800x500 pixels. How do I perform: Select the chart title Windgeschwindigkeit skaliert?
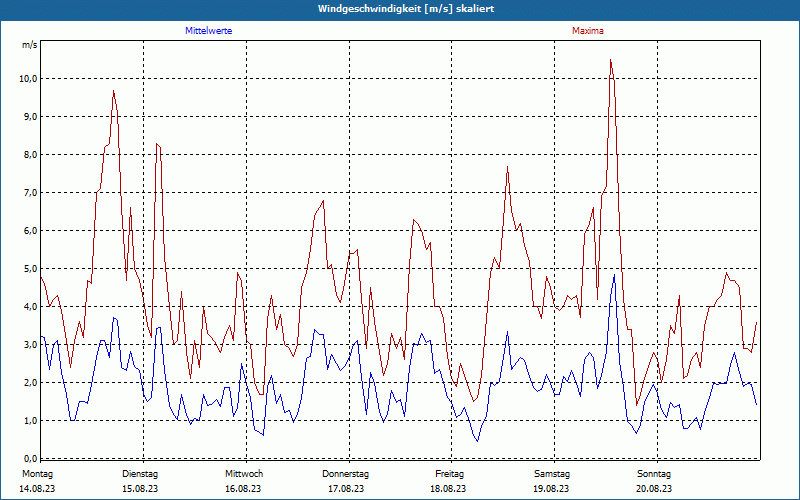[x=406, y=9]
